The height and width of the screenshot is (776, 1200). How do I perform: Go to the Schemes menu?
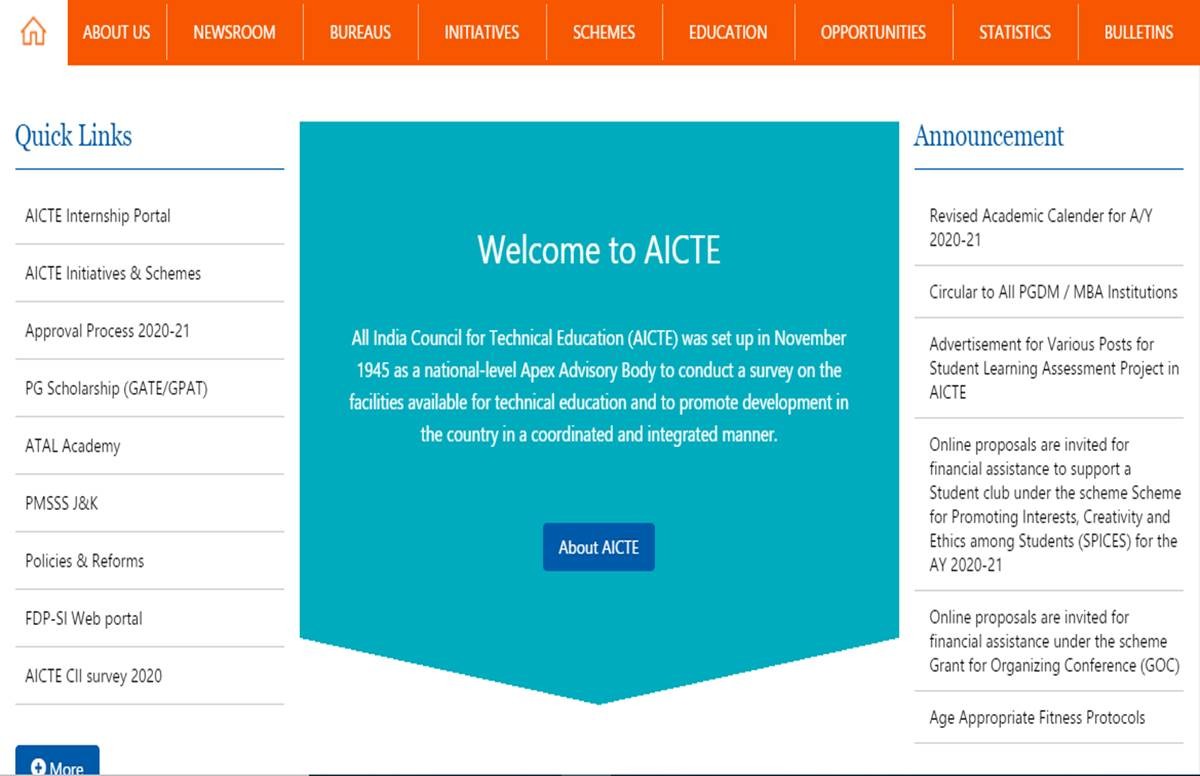(603, 32)
